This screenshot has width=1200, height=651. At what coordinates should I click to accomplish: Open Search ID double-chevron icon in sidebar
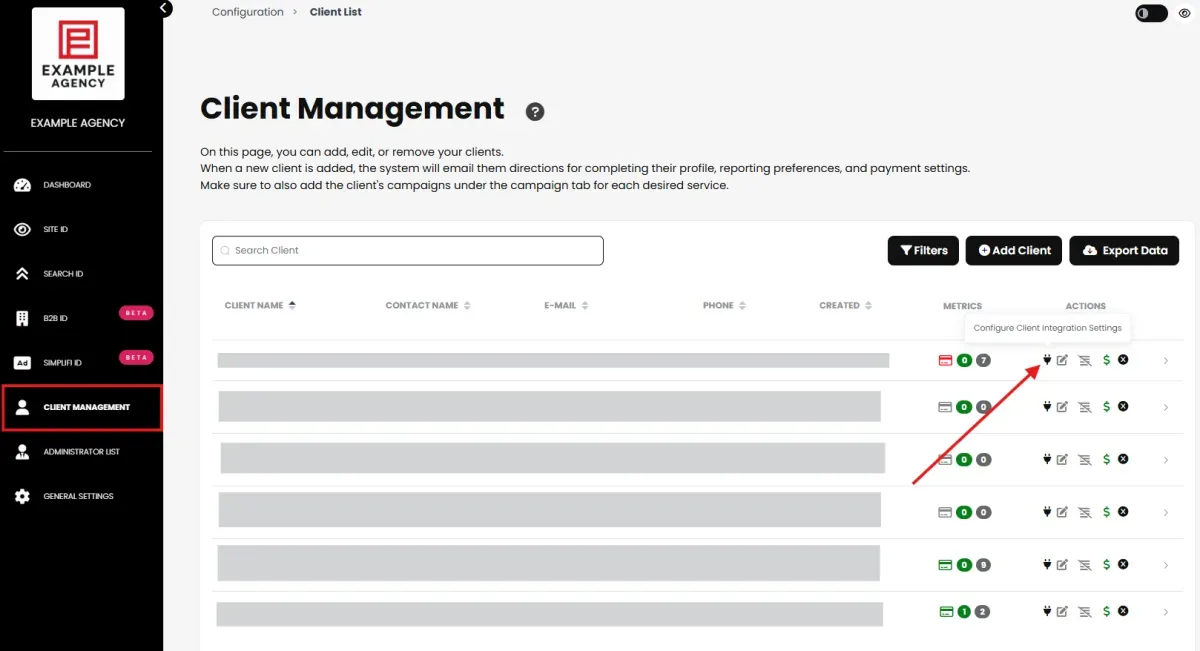[x=22, y=274]
